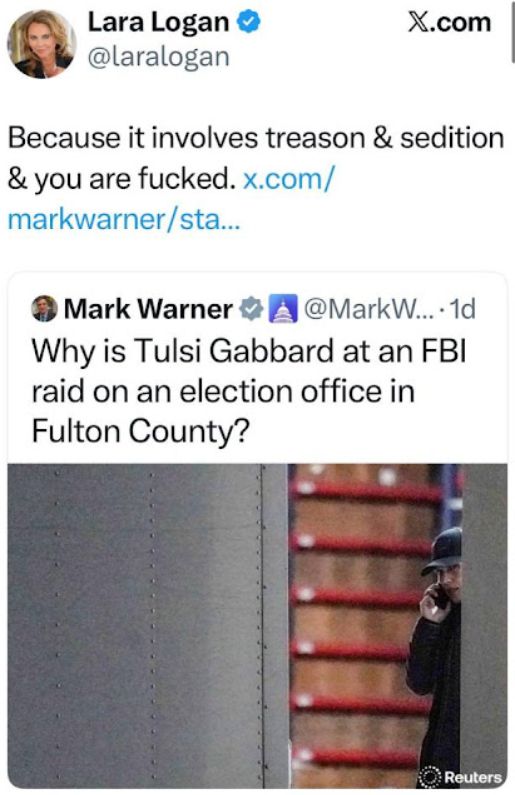The image size is (515, 795).
Task: Open the Reuters photo in the quoted tweet
Action: [258, 626]
